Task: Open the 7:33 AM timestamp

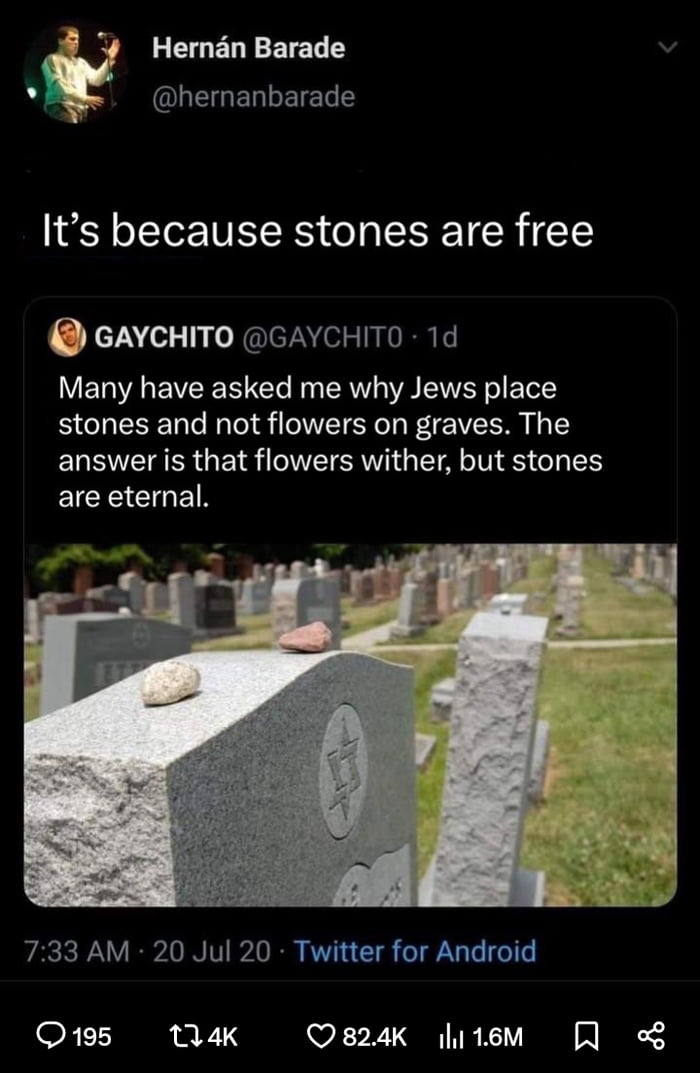Action: point(77,951)
